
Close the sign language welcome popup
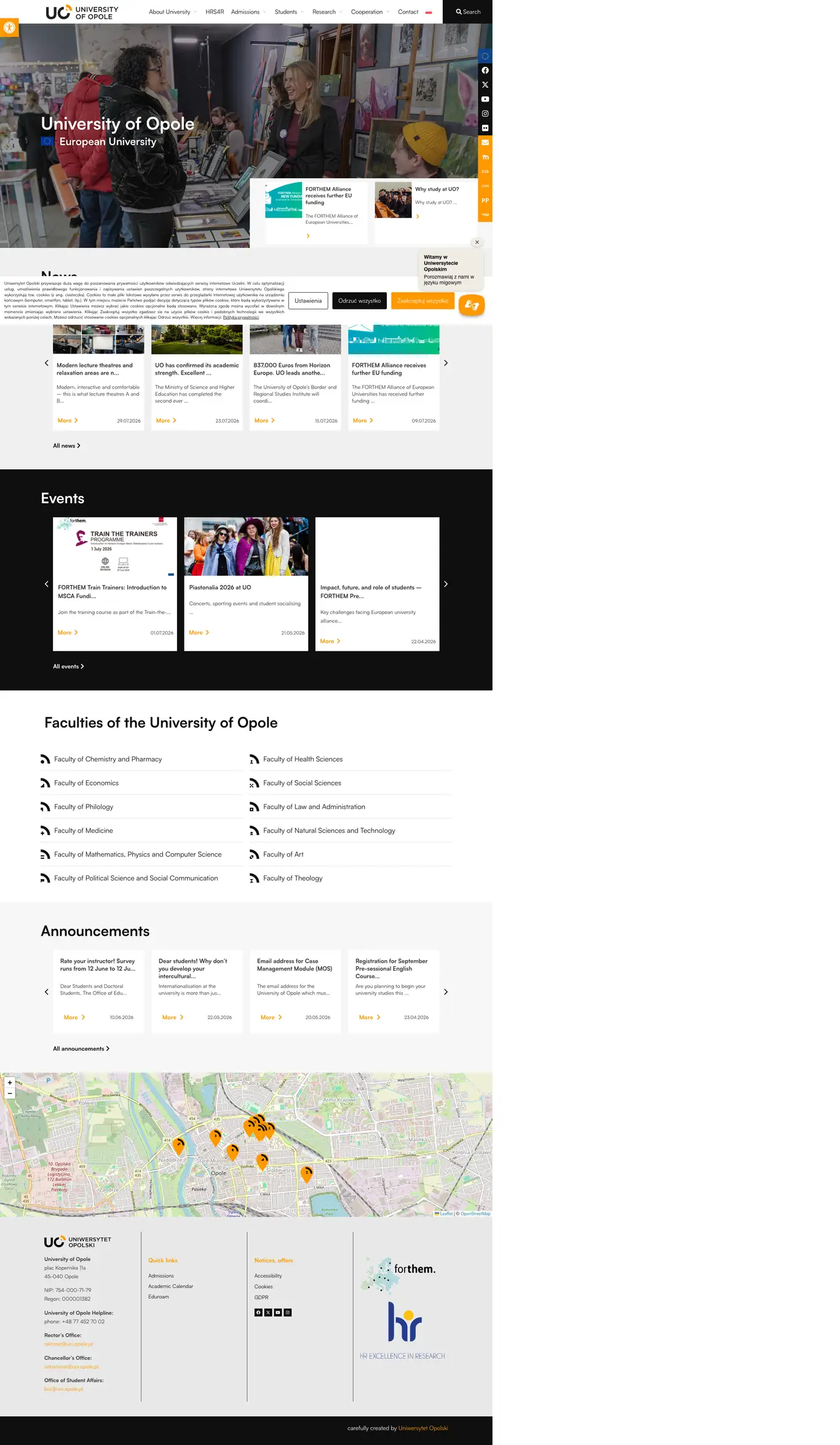pyautogui.click(x=477, y=242)
